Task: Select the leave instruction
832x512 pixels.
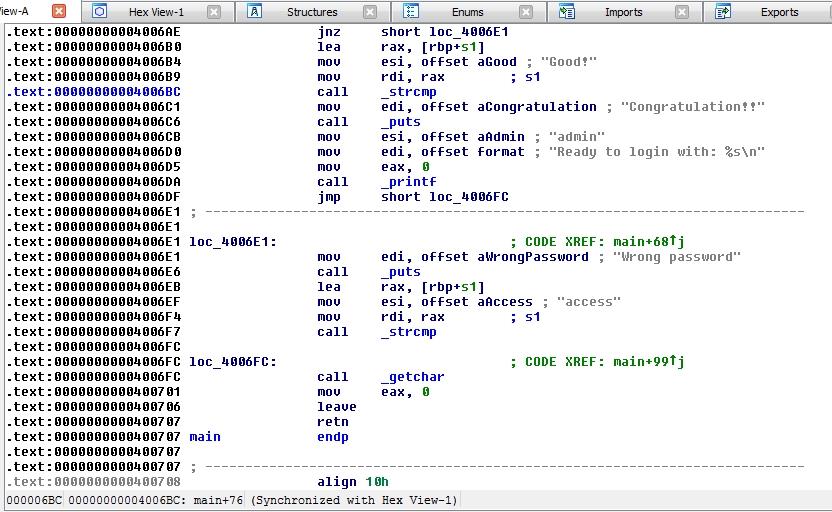Action: tap(337, 407)
